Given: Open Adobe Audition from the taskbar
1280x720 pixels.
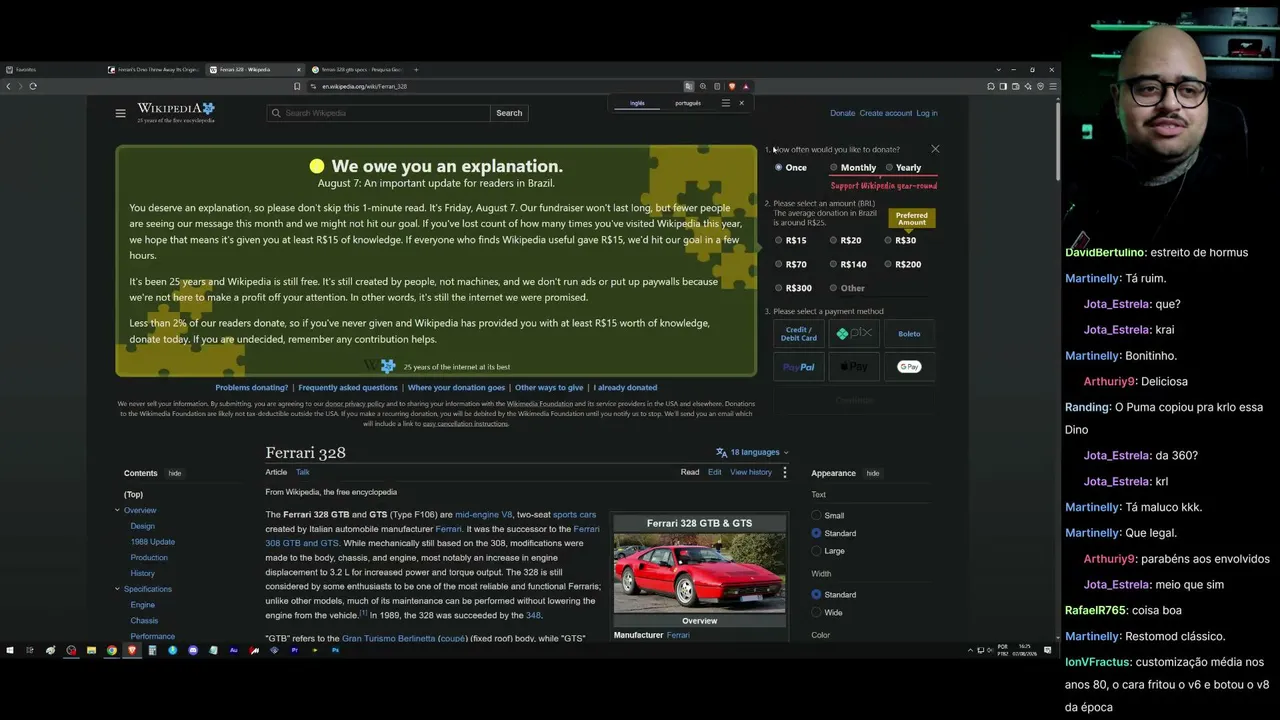Looking at the screenshot, I should point(234,650).
